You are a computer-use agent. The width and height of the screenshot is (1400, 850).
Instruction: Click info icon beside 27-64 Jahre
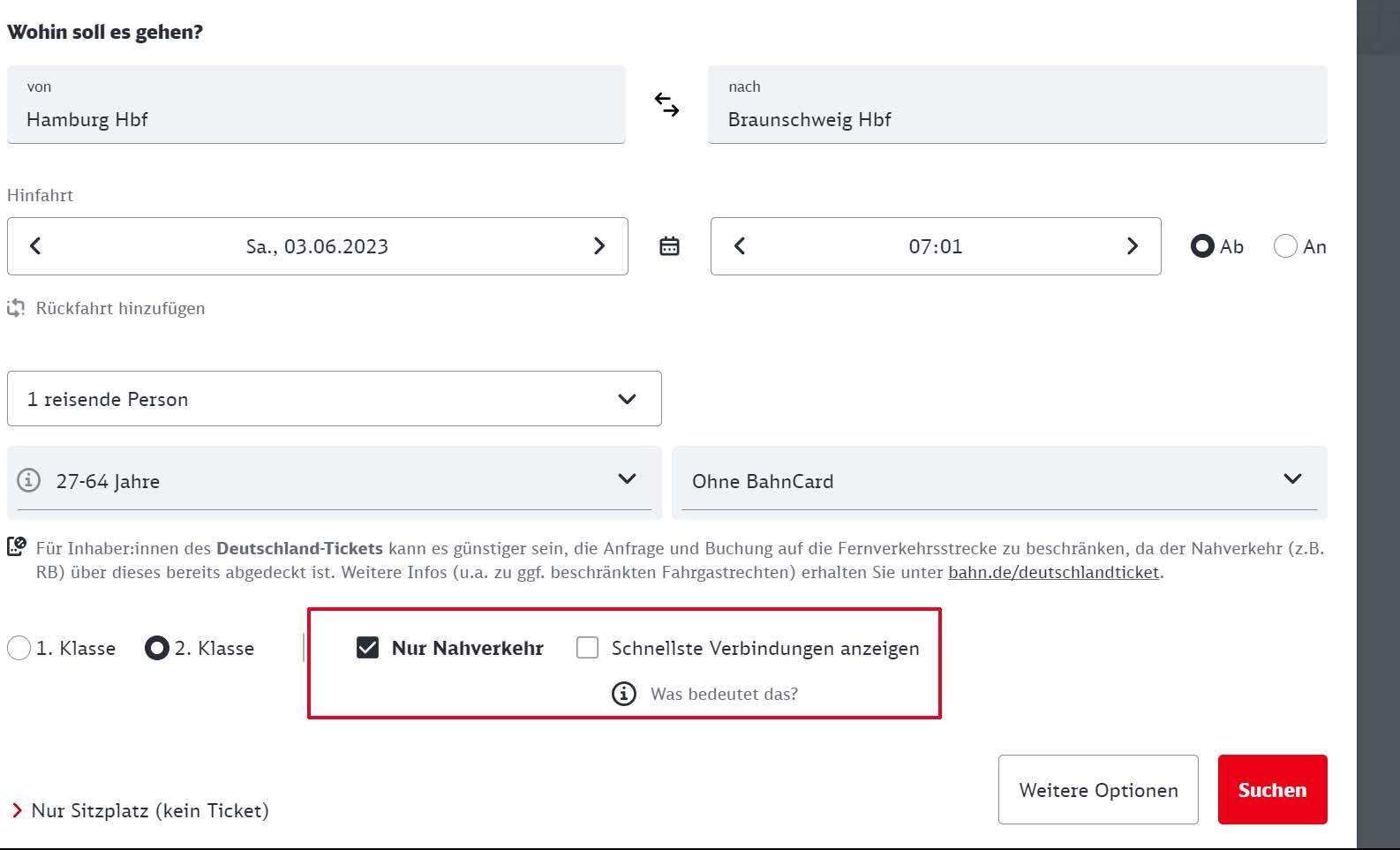[29, 480]
